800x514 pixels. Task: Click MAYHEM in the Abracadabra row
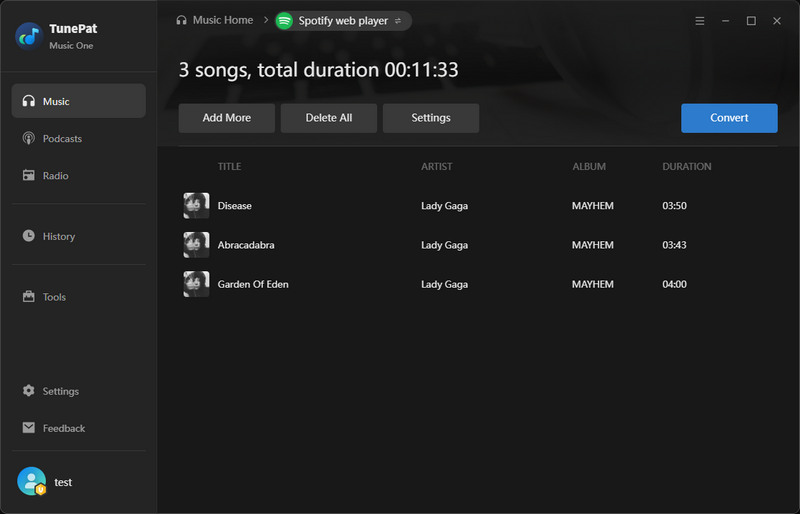[592, 245]
